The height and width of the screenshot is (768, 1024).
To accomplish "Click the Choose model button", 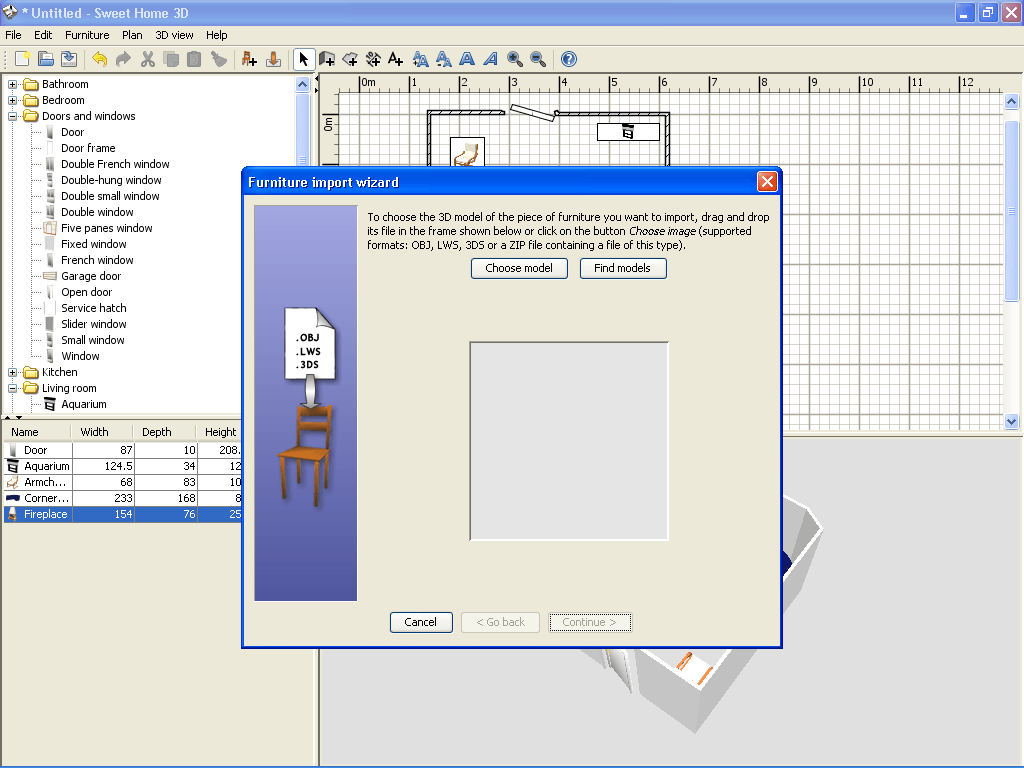I will 519,268.
